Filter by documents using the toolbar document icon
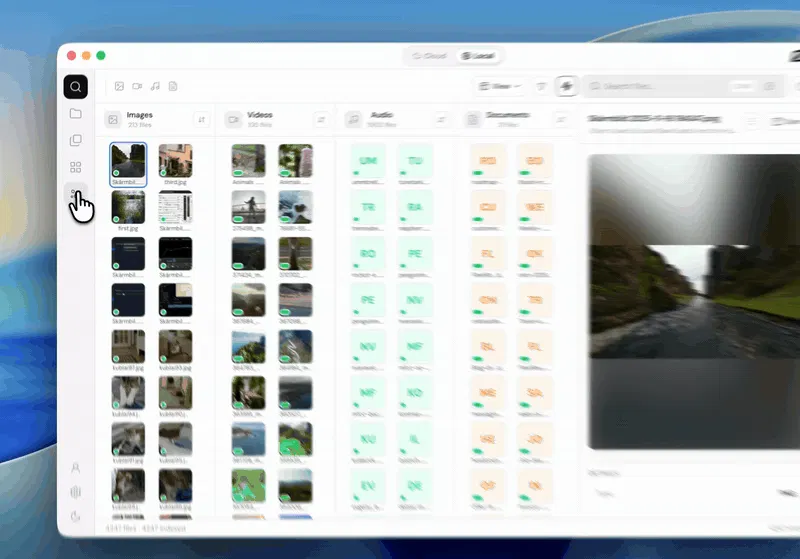 click(173, 86)
